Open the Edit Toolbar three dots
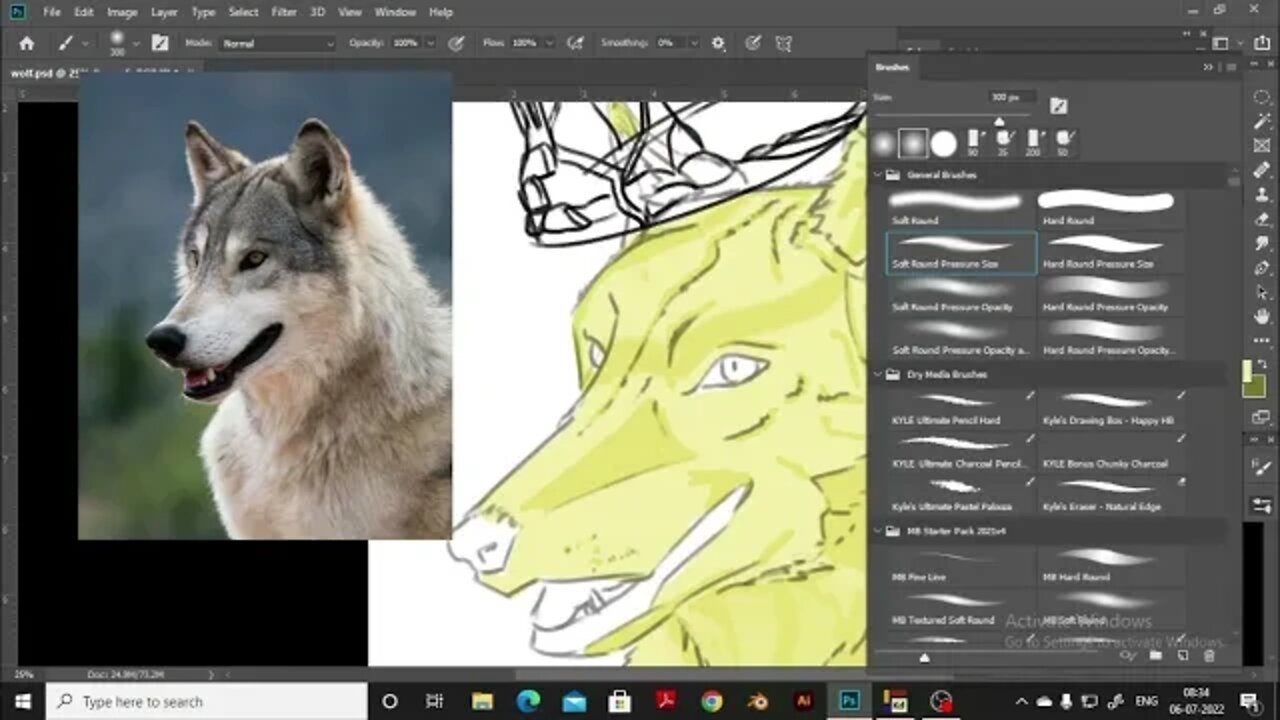The width and height of the screenshot is (1280, 720). [x=1261, y=340]
